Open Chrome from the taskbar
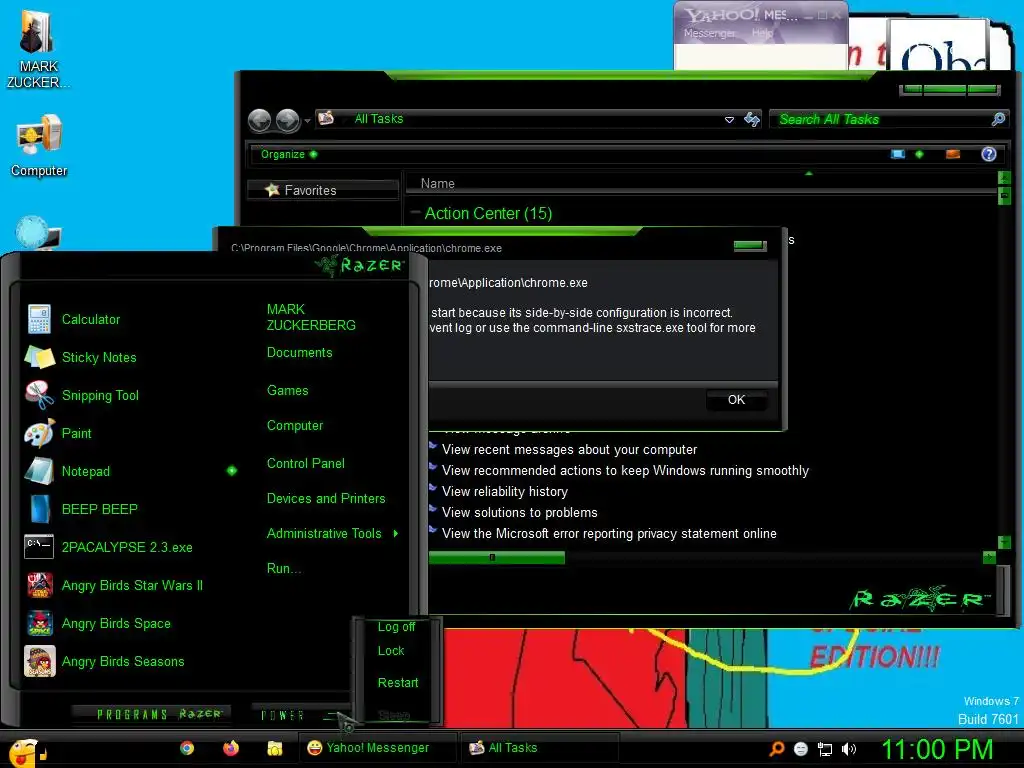 coord(187,748)
